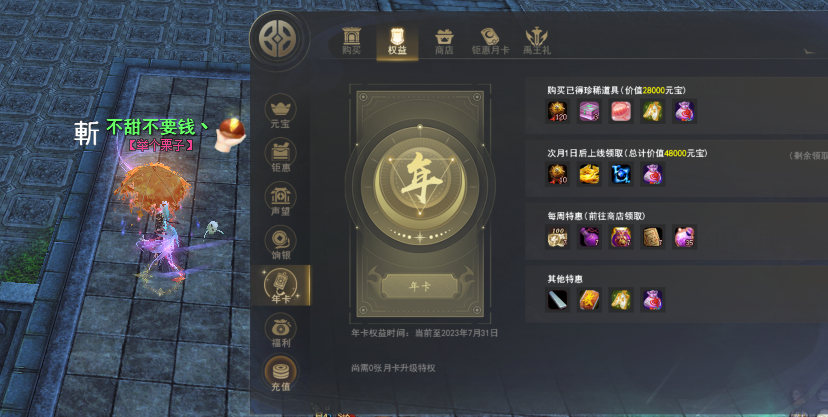Select the 钜惠 sidebar icon
This screenshot has height=417, width=828.
[x=280, y=156]
